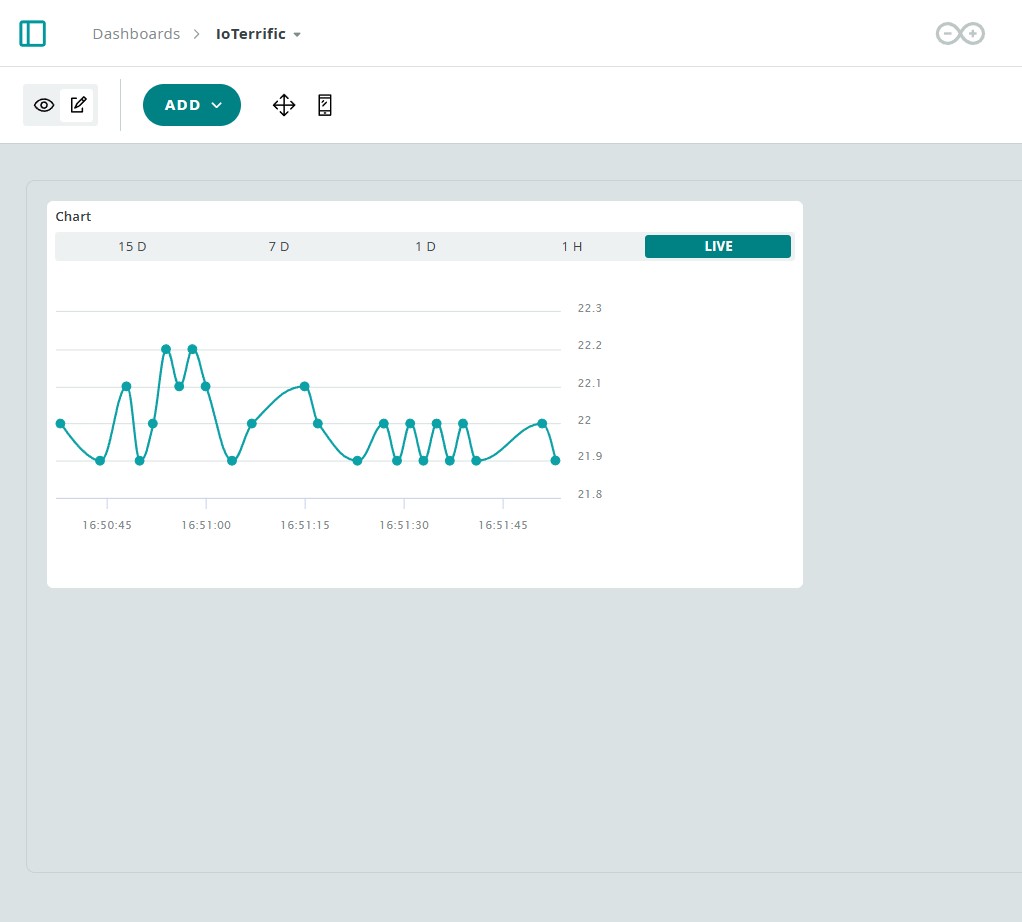1022x922 pixels.
Task: Select the 15 D time range tab
Action: 132,246
